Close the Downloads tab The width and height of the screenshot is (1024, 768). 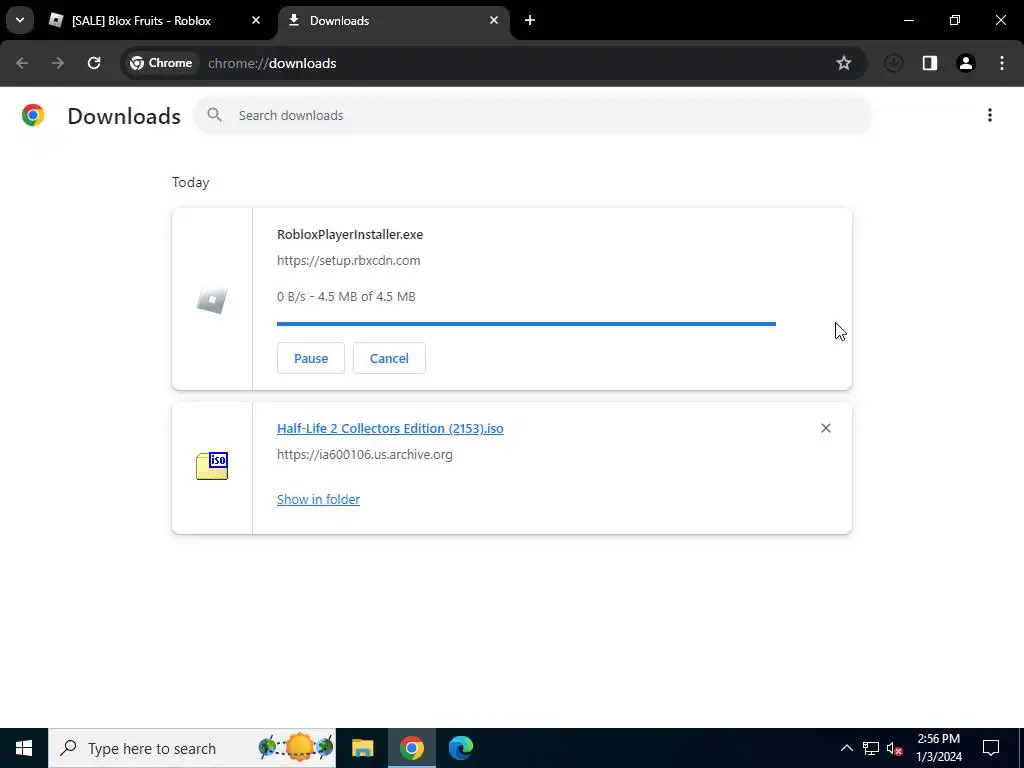tap(494, 20)
